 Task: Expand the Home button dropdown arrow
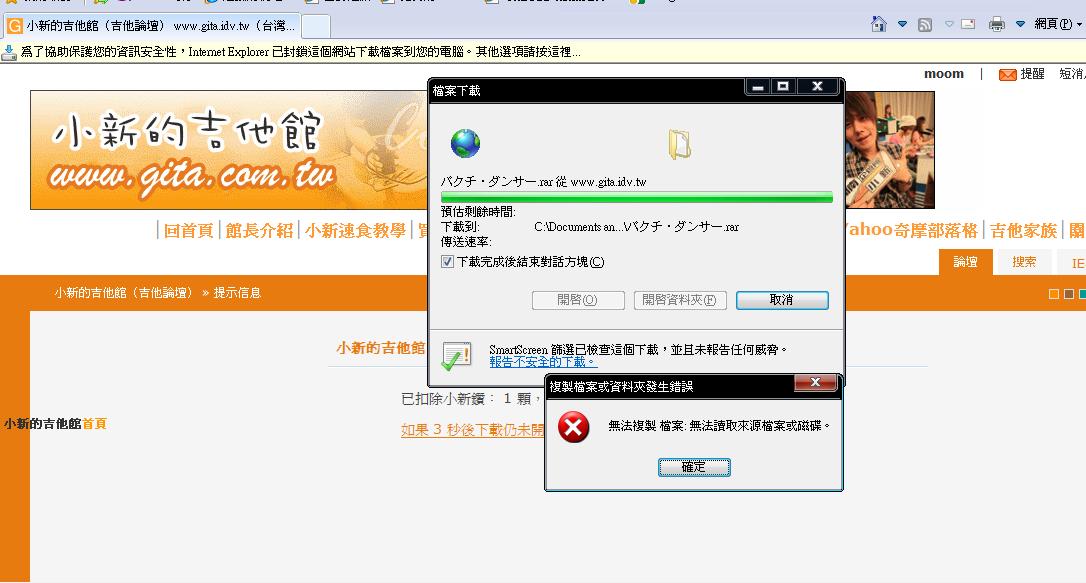coord(902,24)
